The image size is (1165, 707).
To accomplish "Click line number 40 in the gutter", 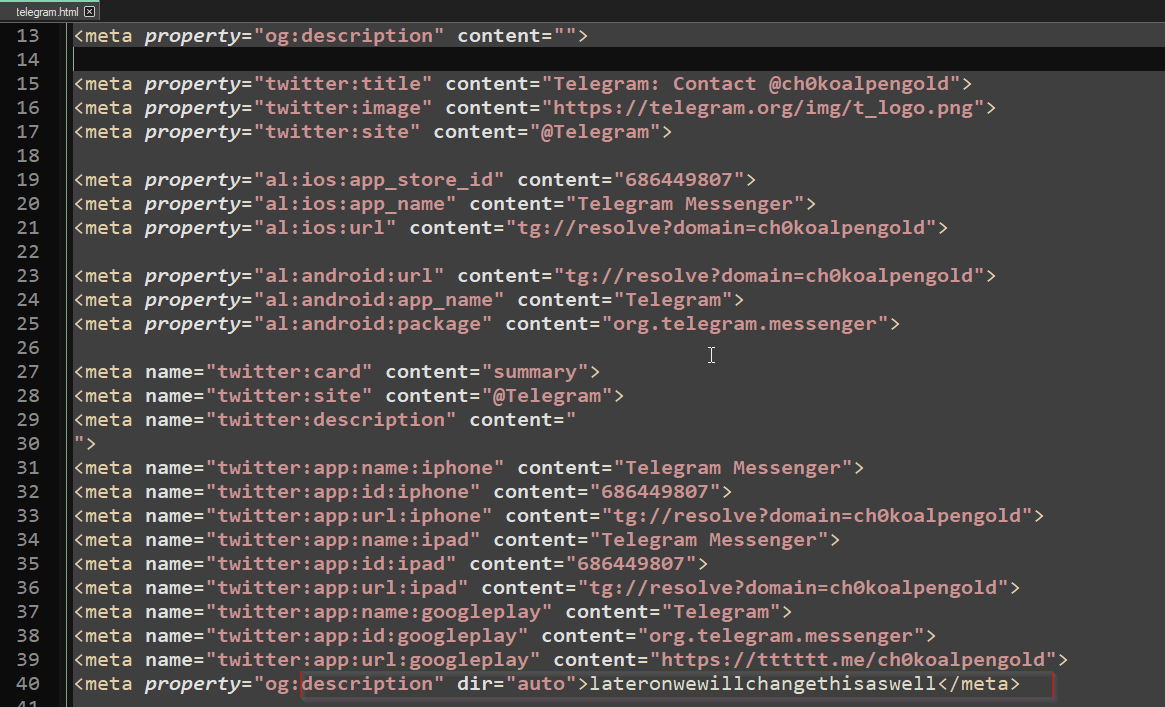I will pos(28,683).
